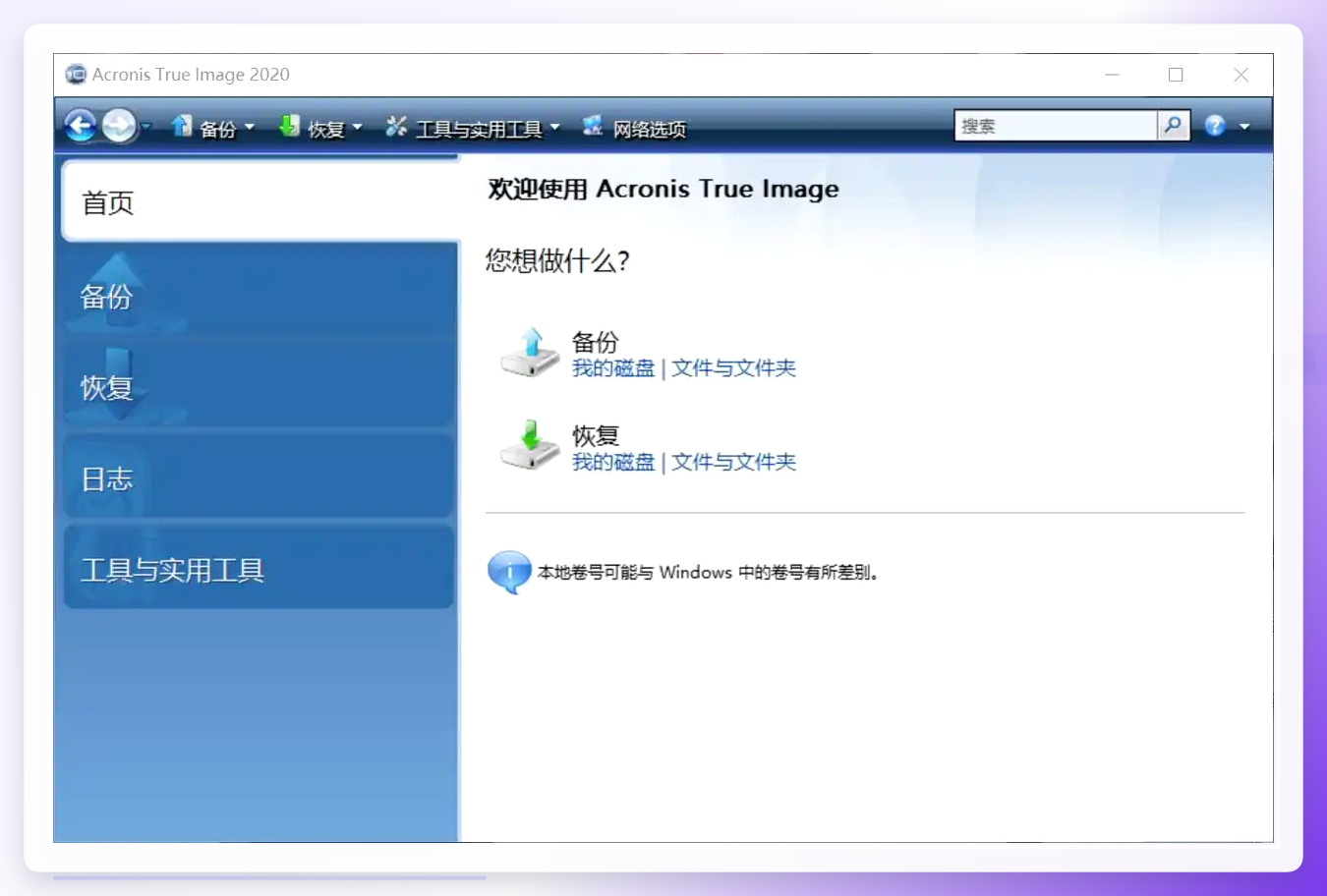The height and width of the screenshot is (896, 1327).
Task: Click the 备份 heading in the main panel
Action: click(x=596, y=342)
